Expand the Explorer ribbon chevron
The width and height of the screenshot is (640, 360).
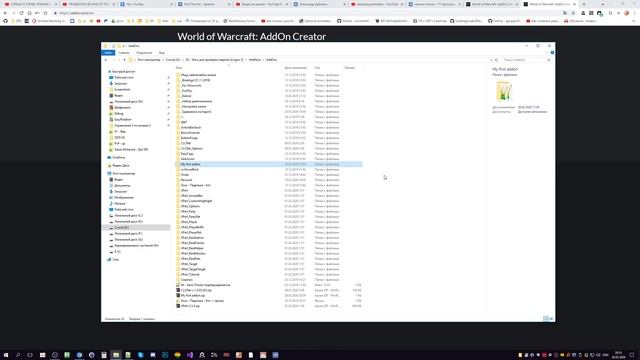[547, 53]
